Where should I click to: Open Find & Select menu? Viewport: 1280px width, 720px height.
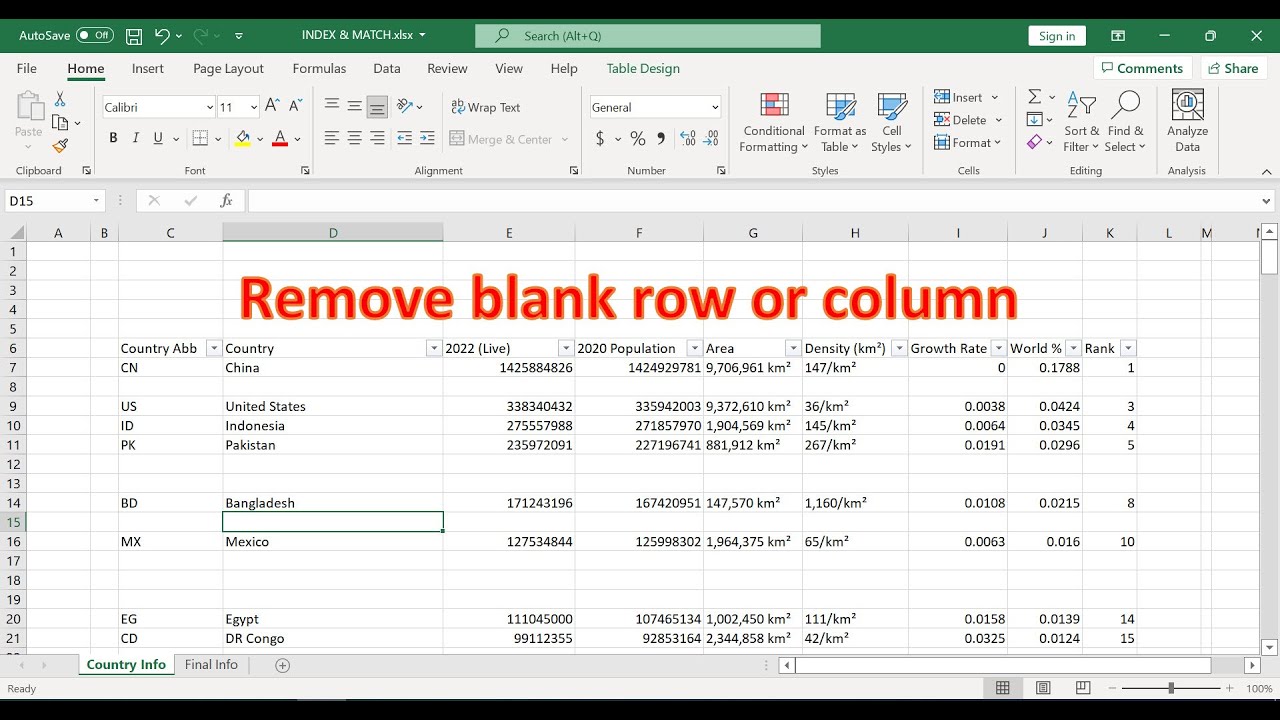point(1125,122)
